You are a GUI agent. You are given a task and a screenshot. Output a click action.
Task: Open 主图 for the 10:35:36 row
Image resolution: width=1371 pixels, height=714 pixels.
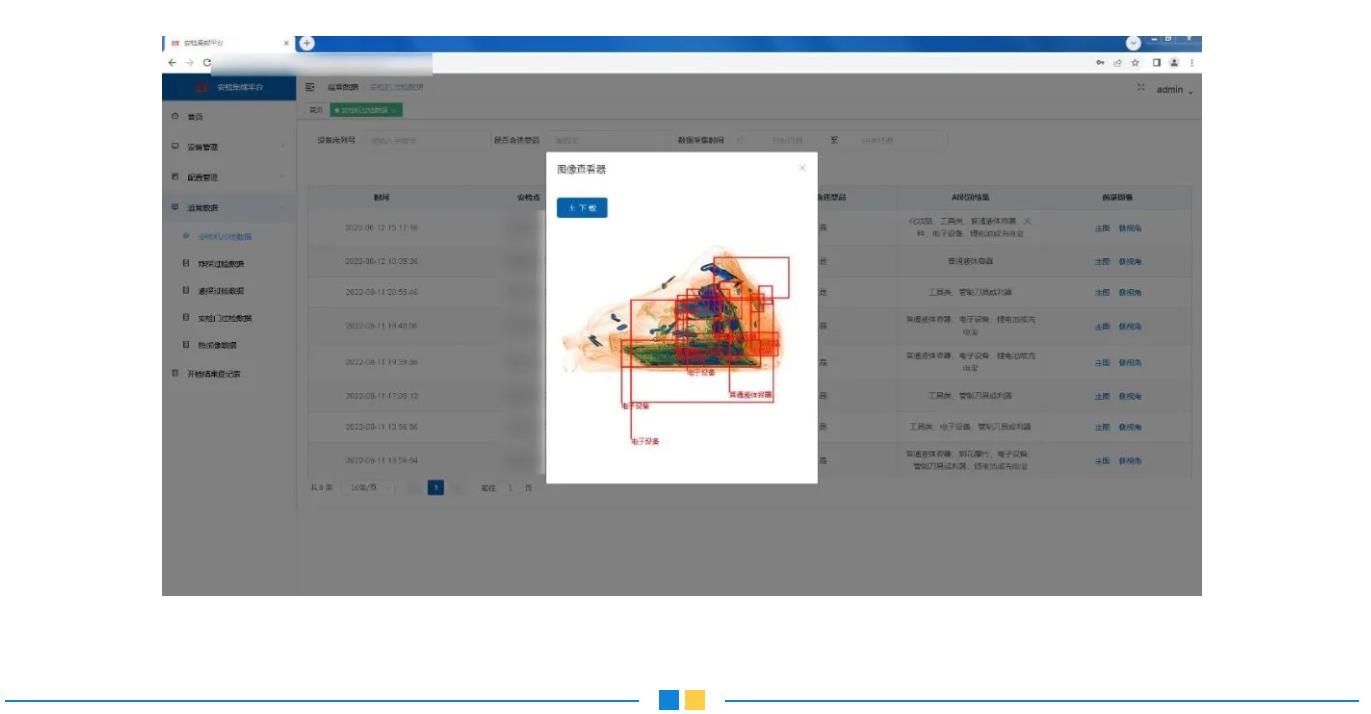click(x=1104, y=262)
